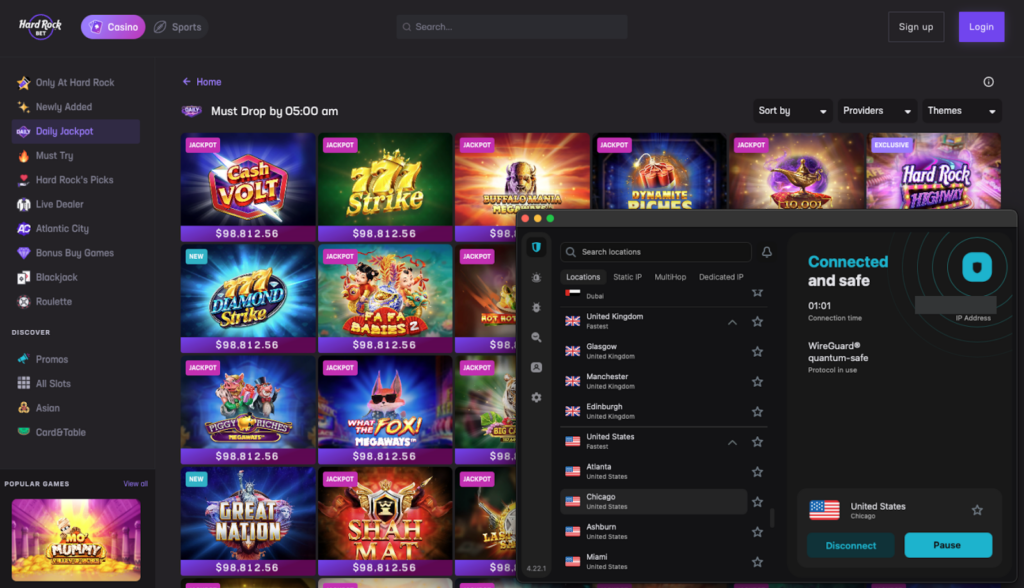1024x588 pixels.
Task: Favorite the Manchester location star
Action: click(x=758, y=382)
